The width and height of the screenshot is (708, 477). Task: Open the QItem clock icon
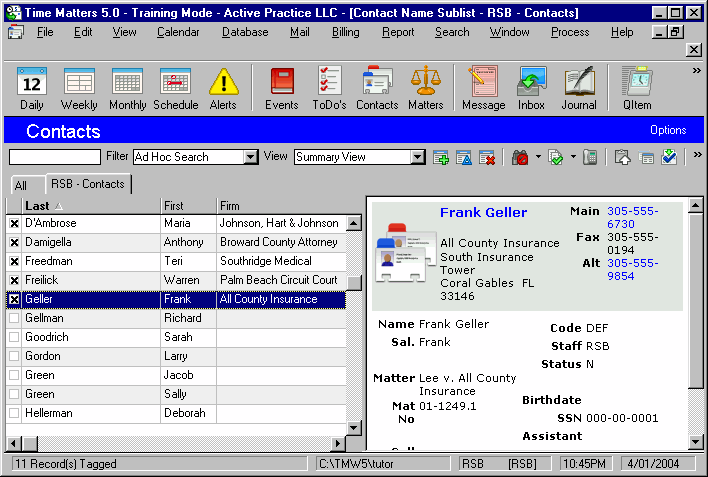tap(637, 89)
